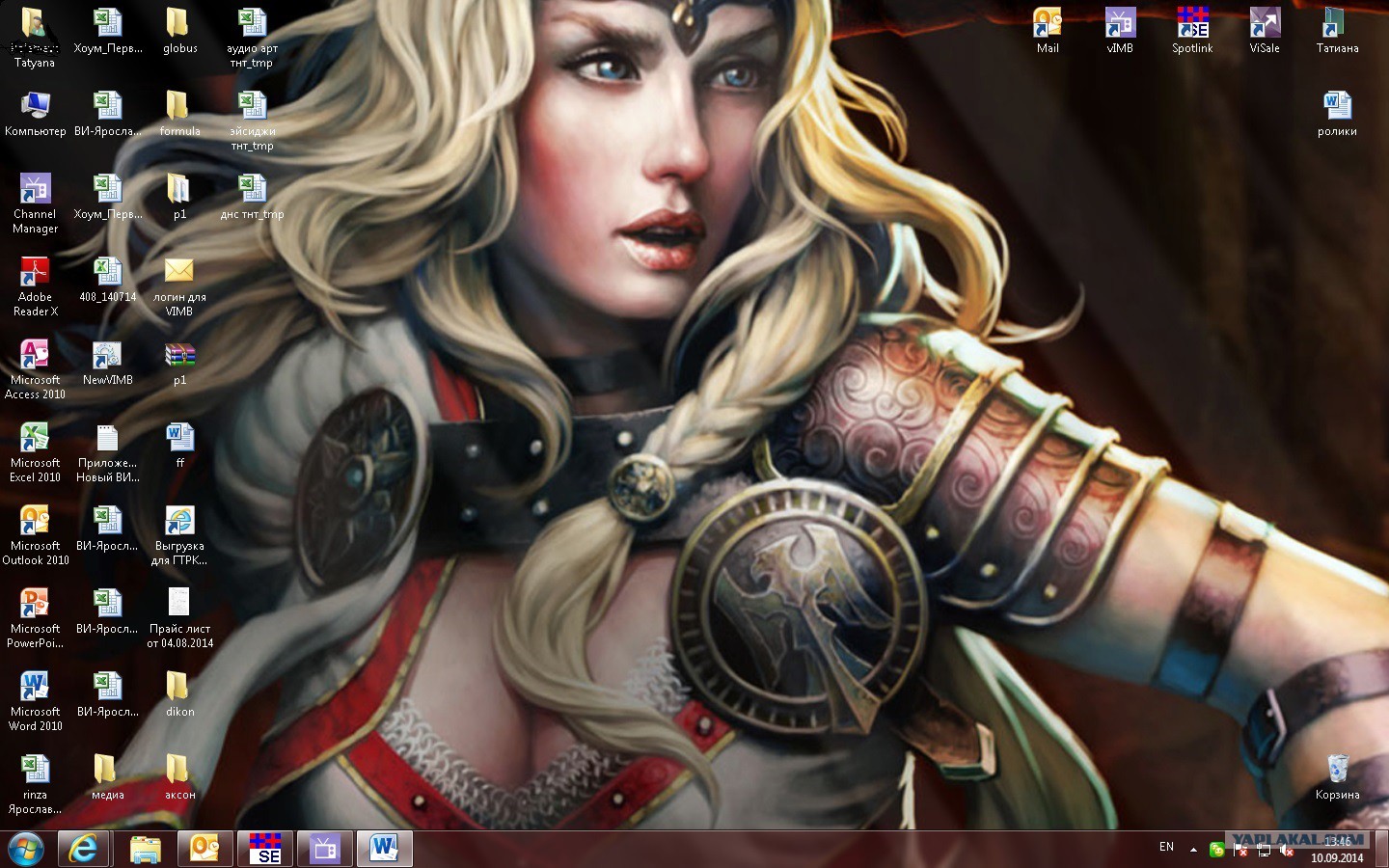Image resolution: width=1389 pixels, height=868 pixels.
Task: Open the clock showing 10.09.2014
Action: (x=1337, y=850)
